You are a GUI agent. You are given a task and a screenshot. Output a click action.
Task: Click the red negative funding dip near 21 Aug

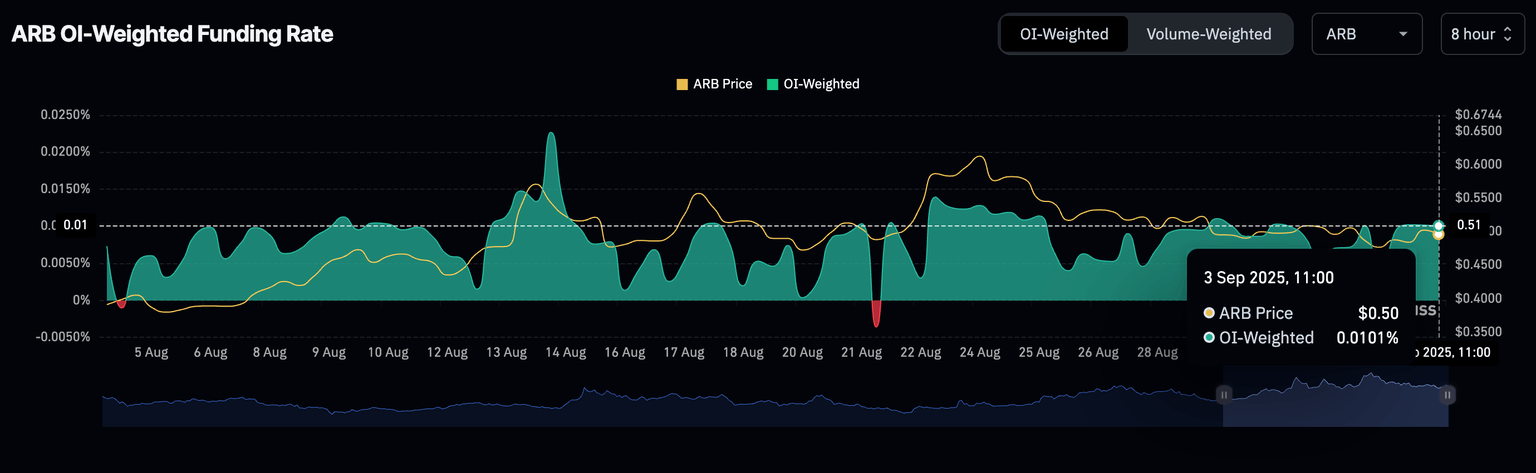coord(876,314)
